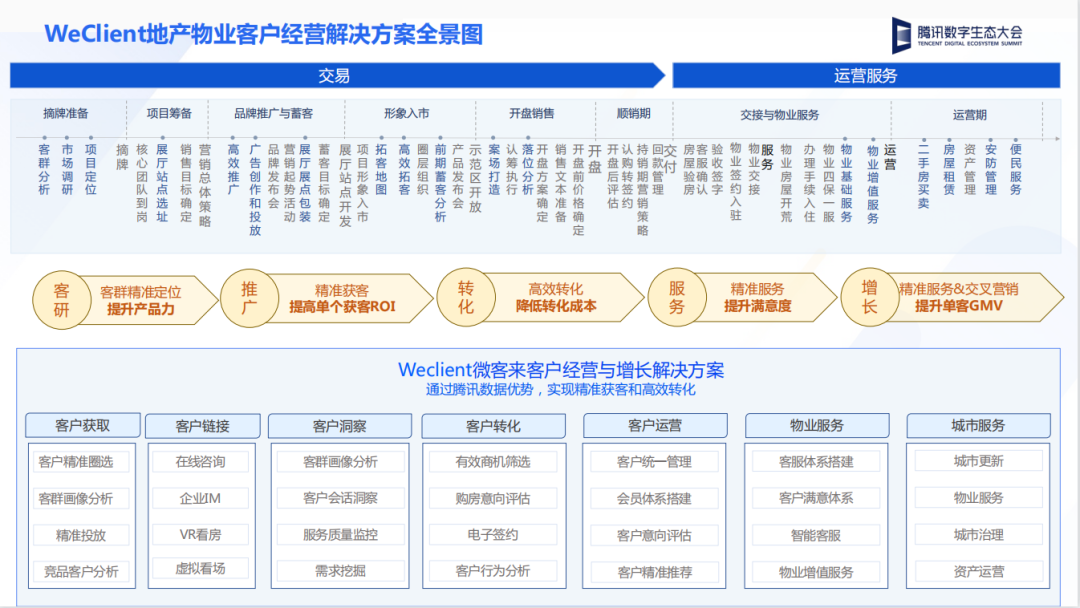The height and width of the screenshot is (608, 1080).
Task: Select the 项目筹备 phase label
Action: 169,114
